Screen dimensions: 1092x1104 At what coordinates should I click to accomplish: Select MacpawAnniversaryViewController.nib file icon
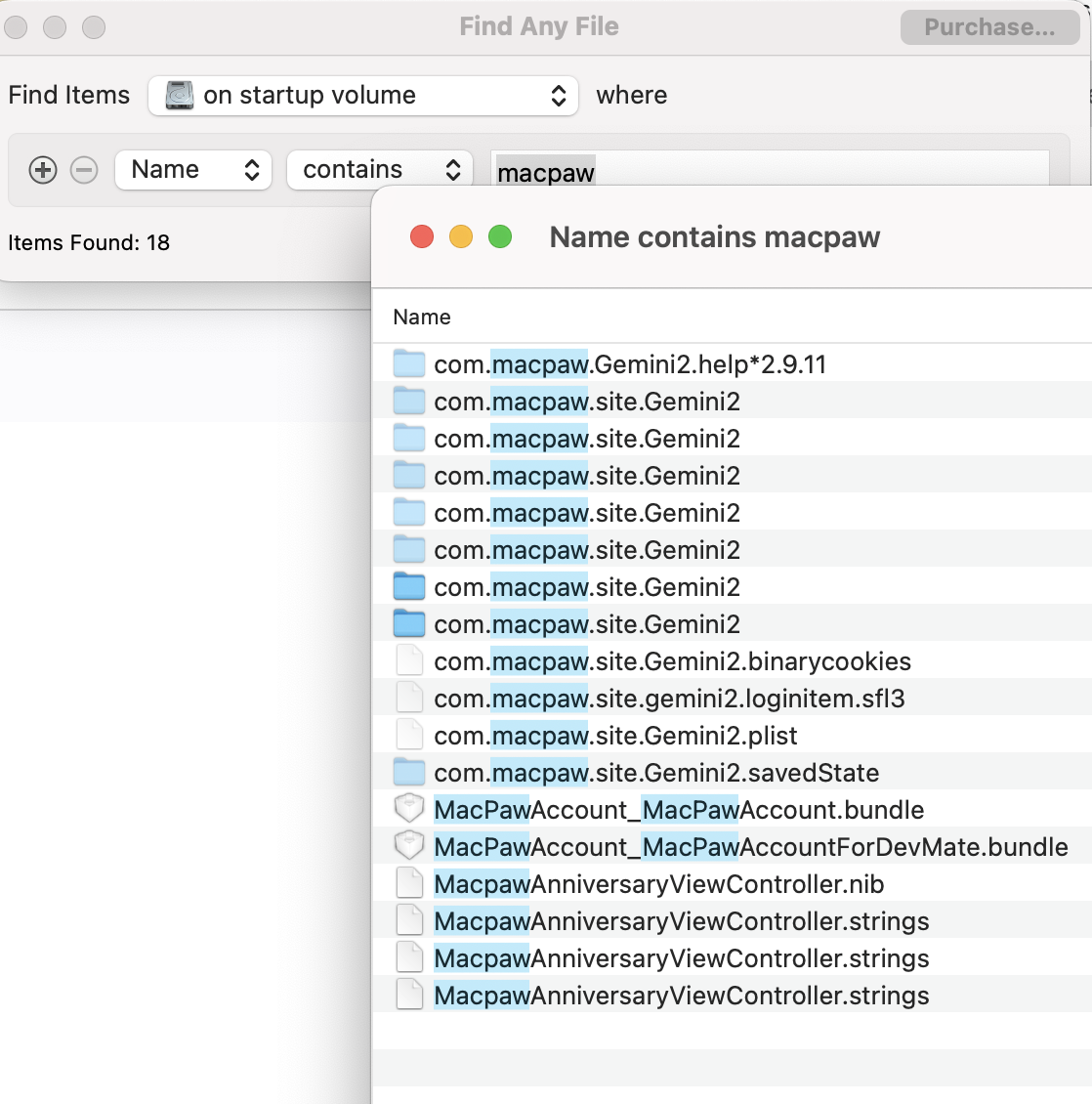pos(409,883)
